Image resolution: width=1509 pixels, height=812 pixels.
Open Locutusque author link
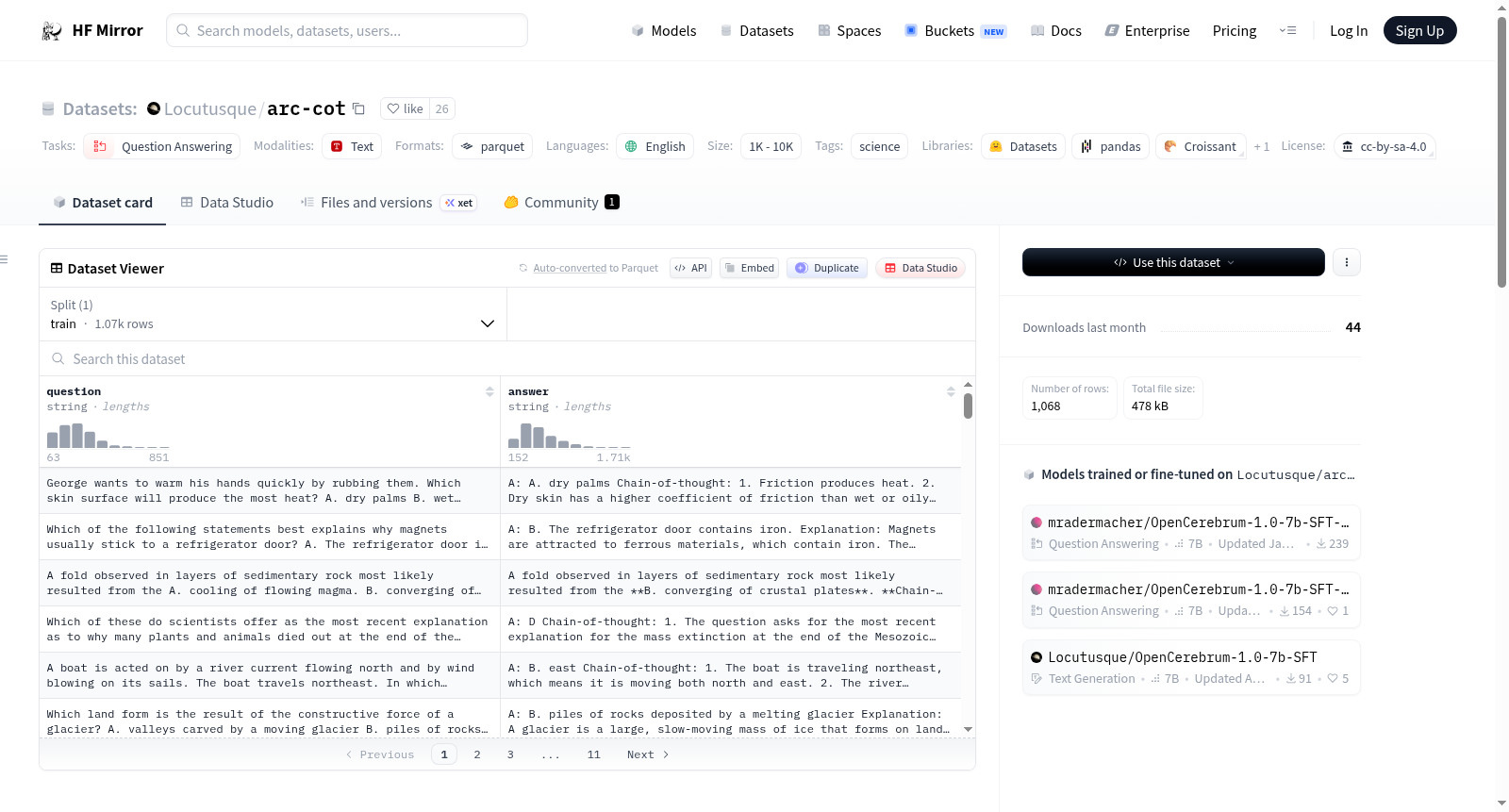(x=209, y=108)
